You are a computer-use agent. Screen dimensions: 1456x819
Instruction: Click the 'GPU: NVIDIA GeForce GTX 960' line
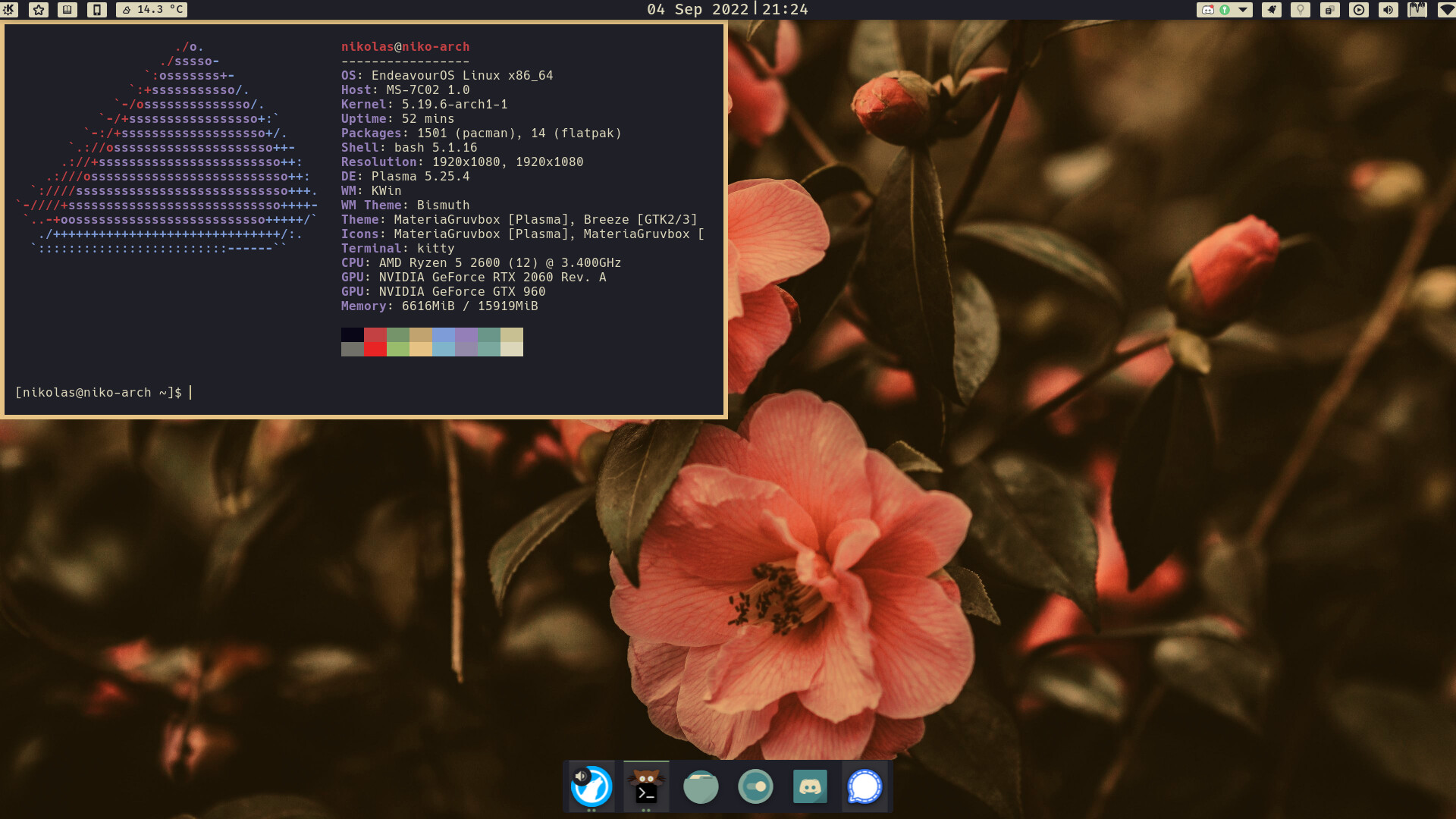[443, 292]
